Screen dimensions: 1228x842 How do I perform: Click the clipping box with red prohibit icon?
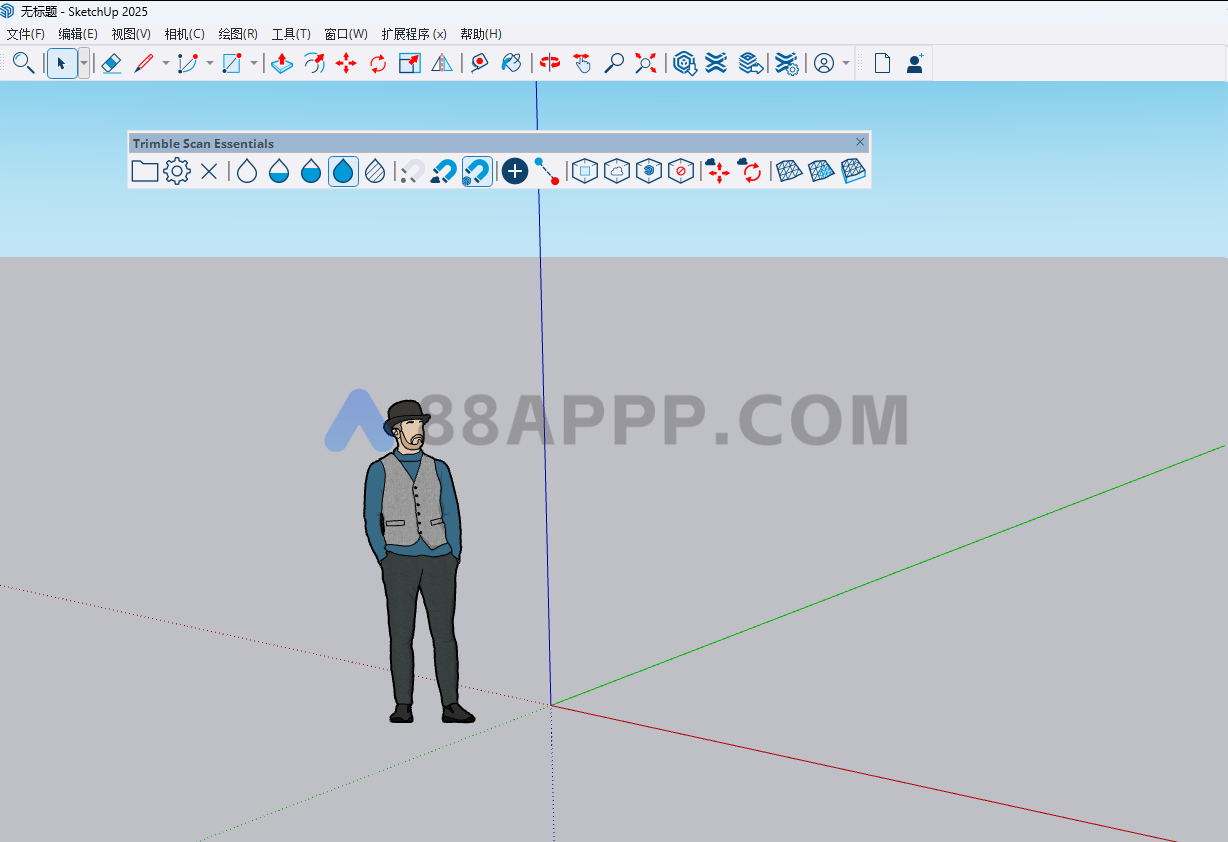pos(681,171)
